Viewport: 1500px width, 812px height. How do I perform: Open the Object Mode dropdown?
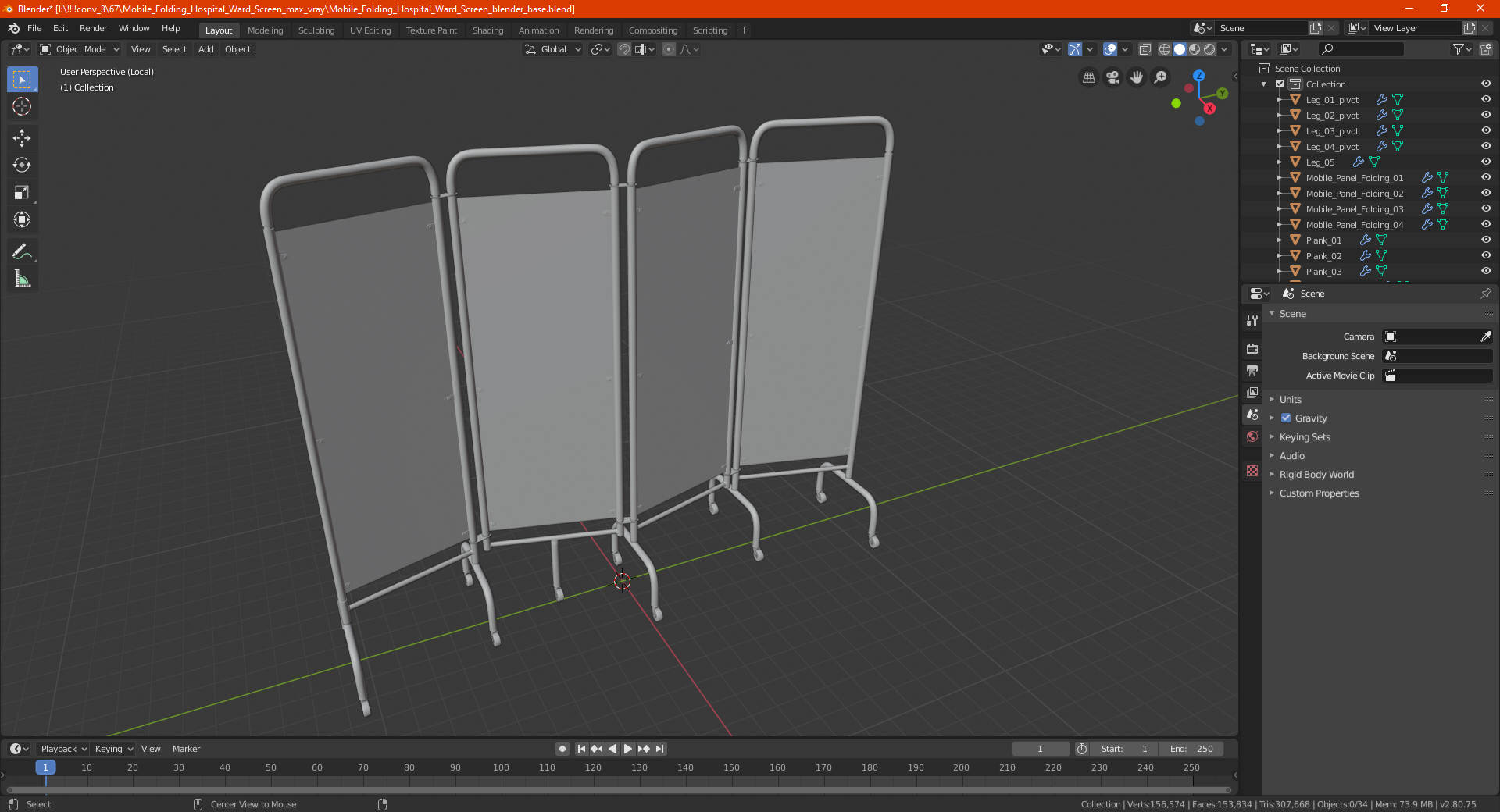click(80, 49)
